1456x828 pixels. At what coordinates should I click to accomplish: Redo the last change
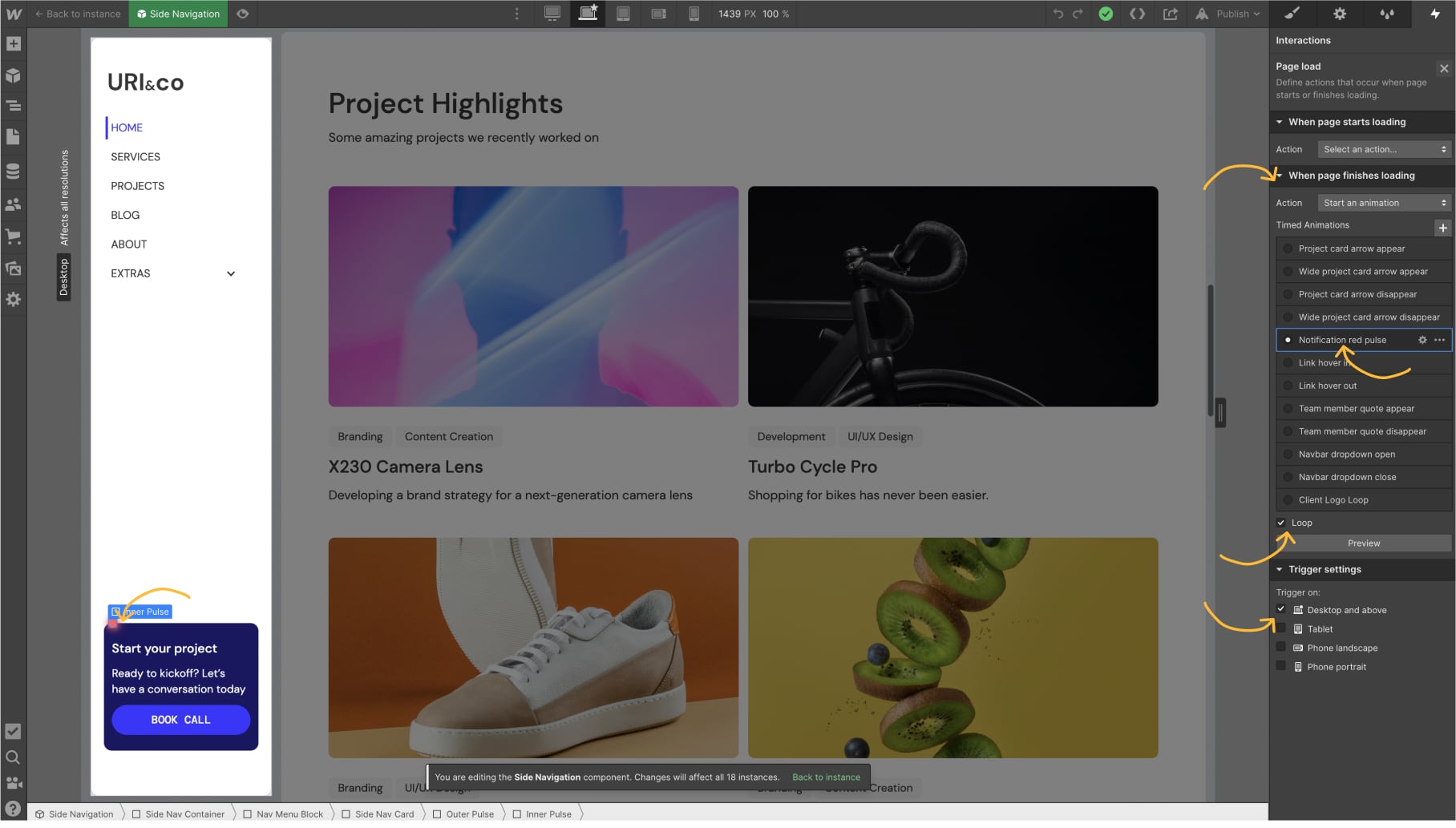(1078, 14)
